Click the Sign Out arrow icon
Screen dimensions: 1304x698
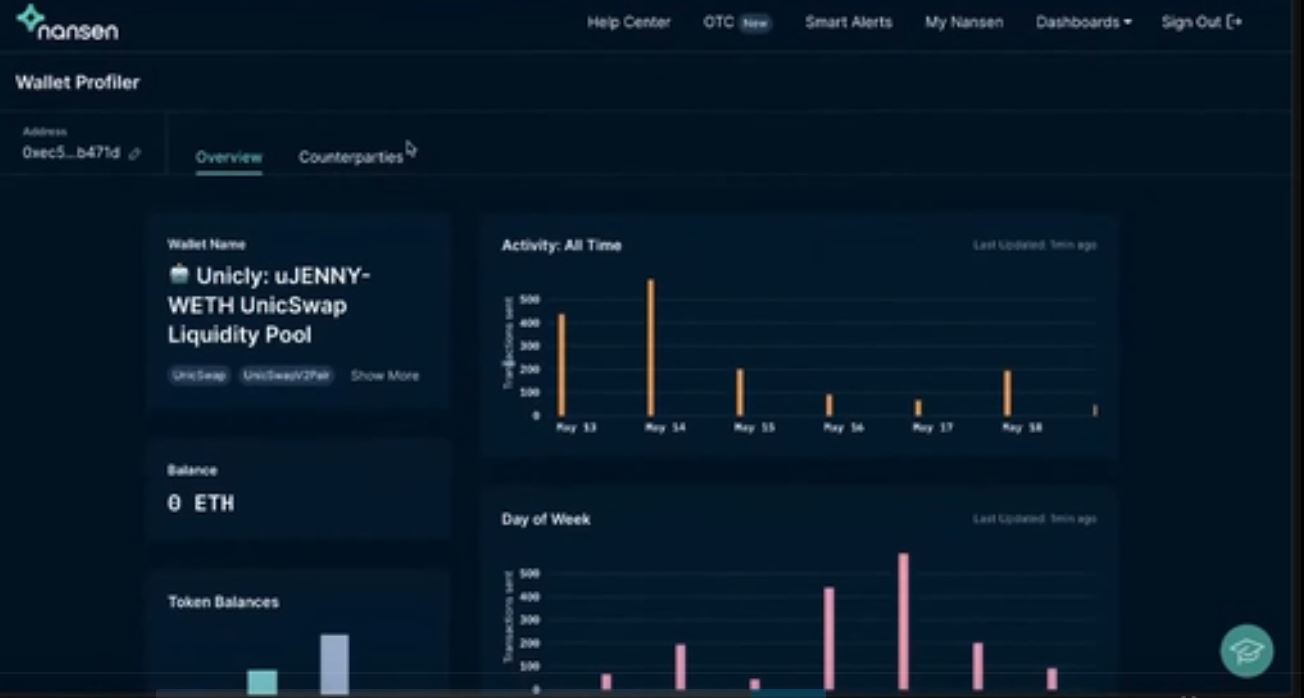coord(1235,22)
